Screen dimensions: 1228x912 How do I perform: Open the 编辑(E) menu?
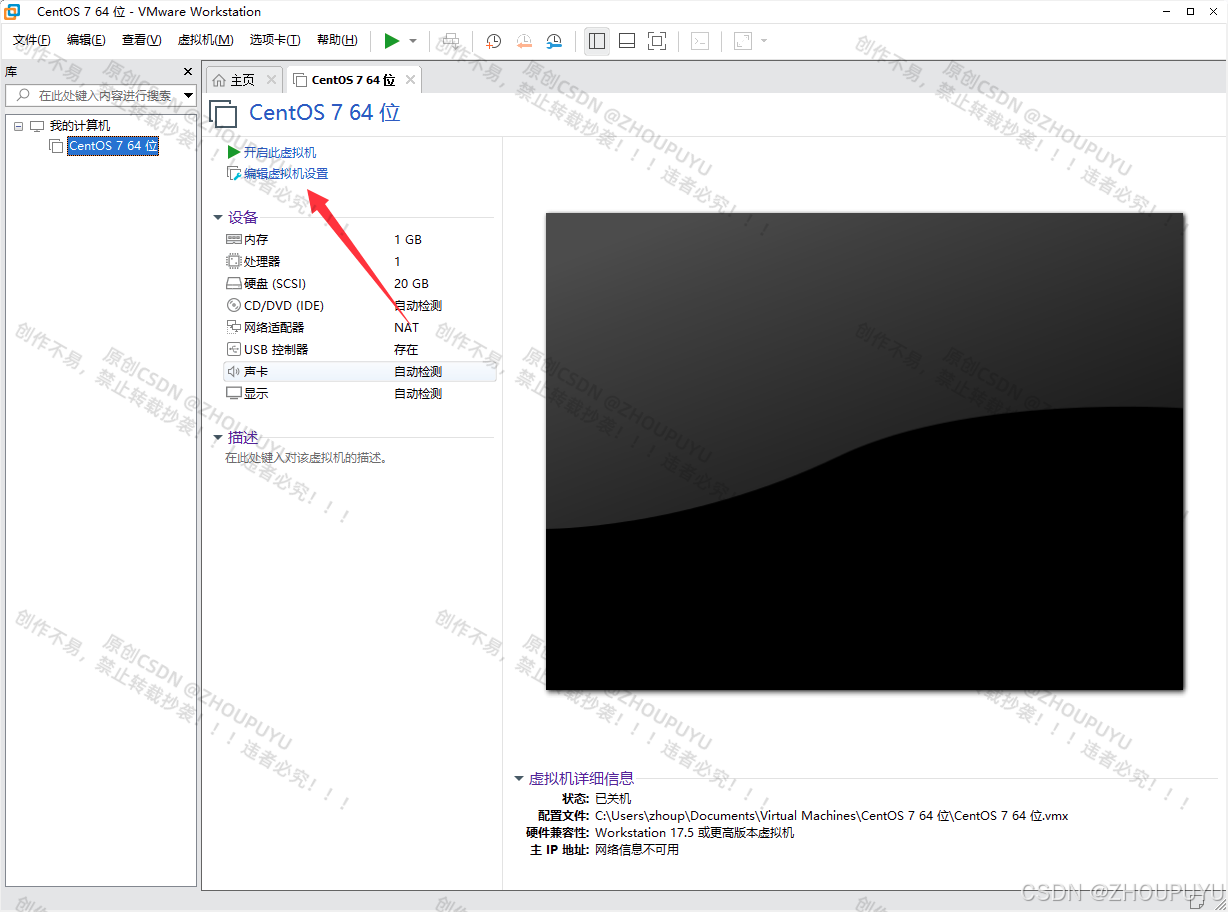pyautogui.click(x=86, y=40)
